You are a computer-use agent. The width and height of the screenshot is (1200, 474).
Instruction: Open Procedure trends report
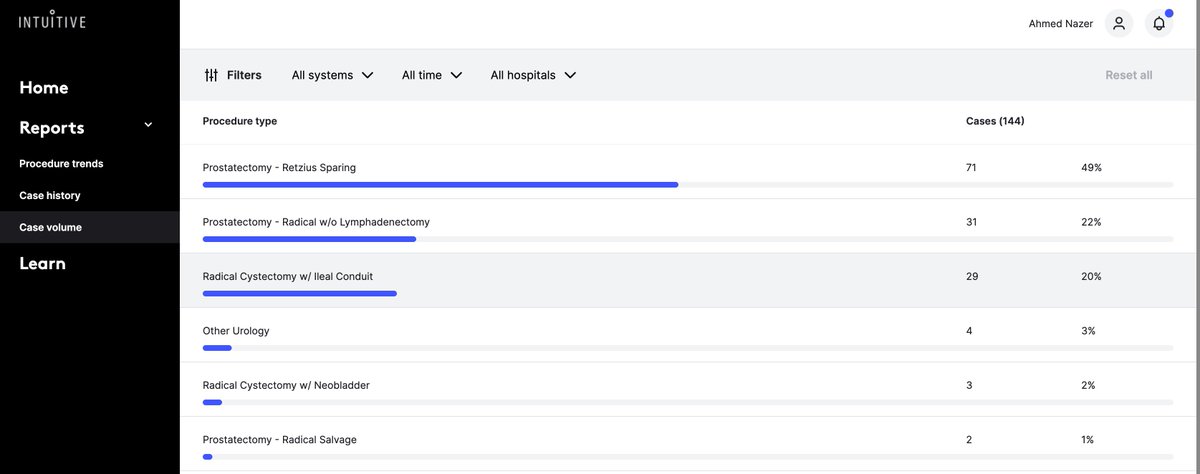click(61, 163)
